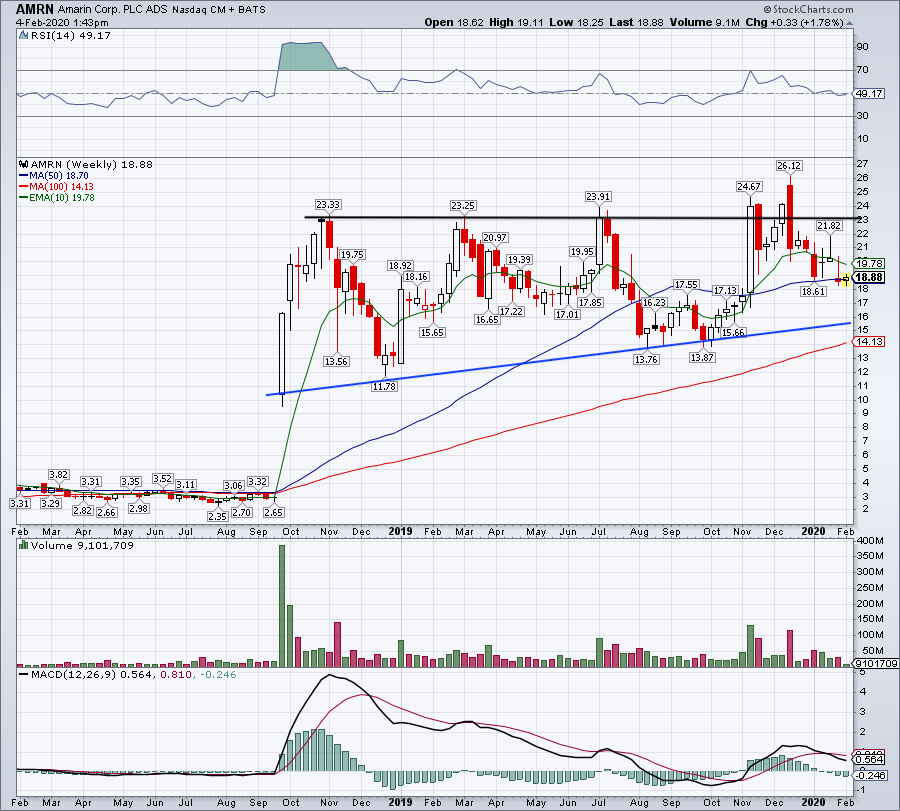
Task: Click the red MA(100) line swatch in legend
Action: (24, 187)
